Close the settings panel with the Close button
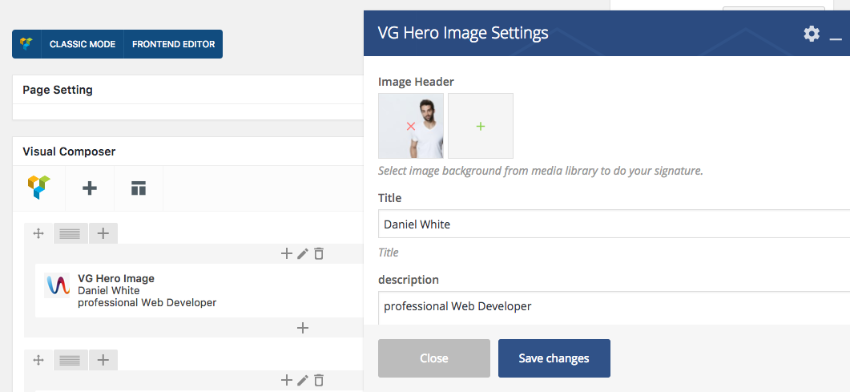The height and width of the screenshot is (392, 850). [434, 358]
